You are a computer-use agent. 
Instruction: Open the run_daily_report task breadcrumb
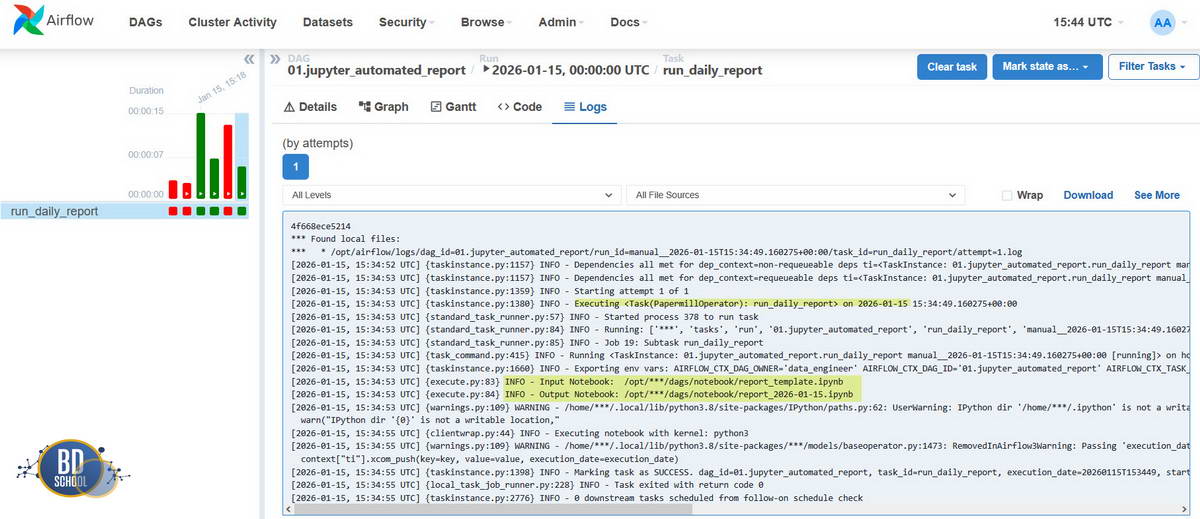712,71
